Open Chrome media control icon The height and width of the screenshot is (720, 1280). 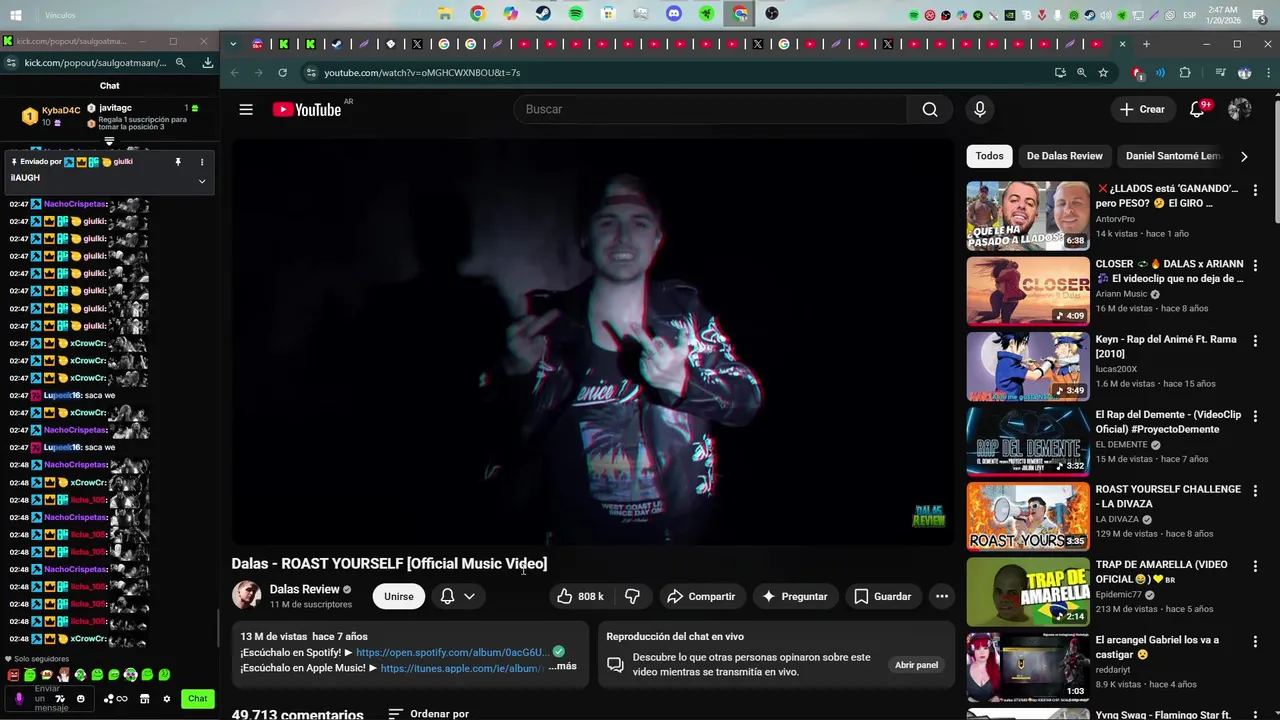[1220, 73]
